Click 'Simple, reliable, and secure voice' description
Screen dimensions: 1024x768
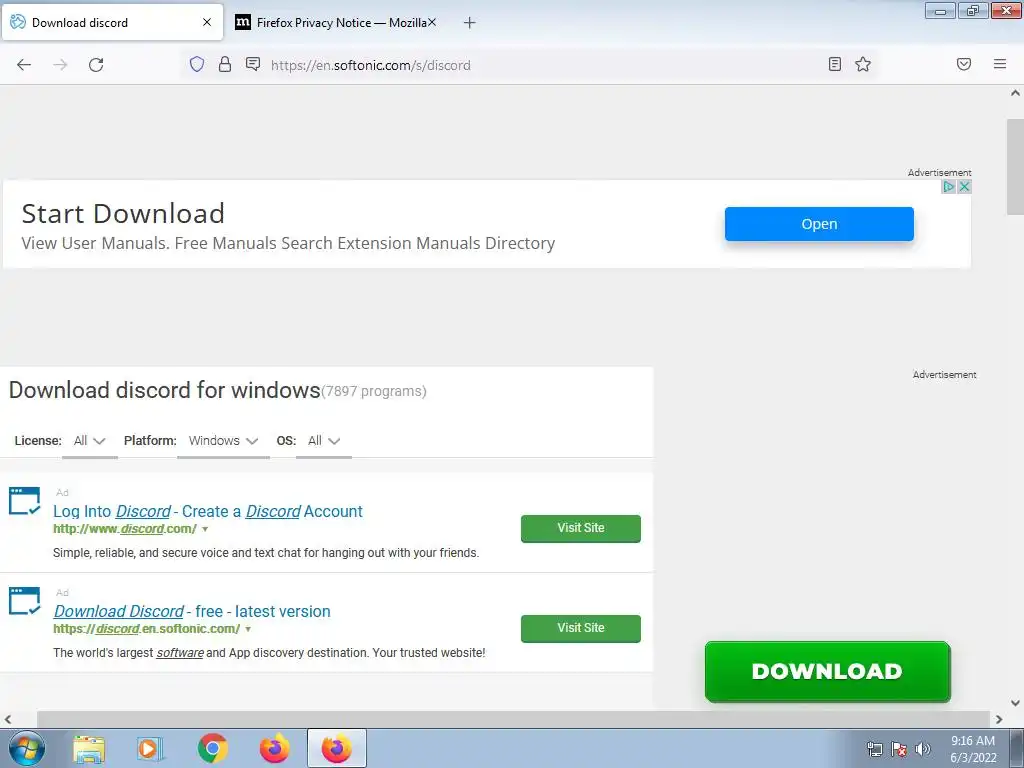(266, 552)
